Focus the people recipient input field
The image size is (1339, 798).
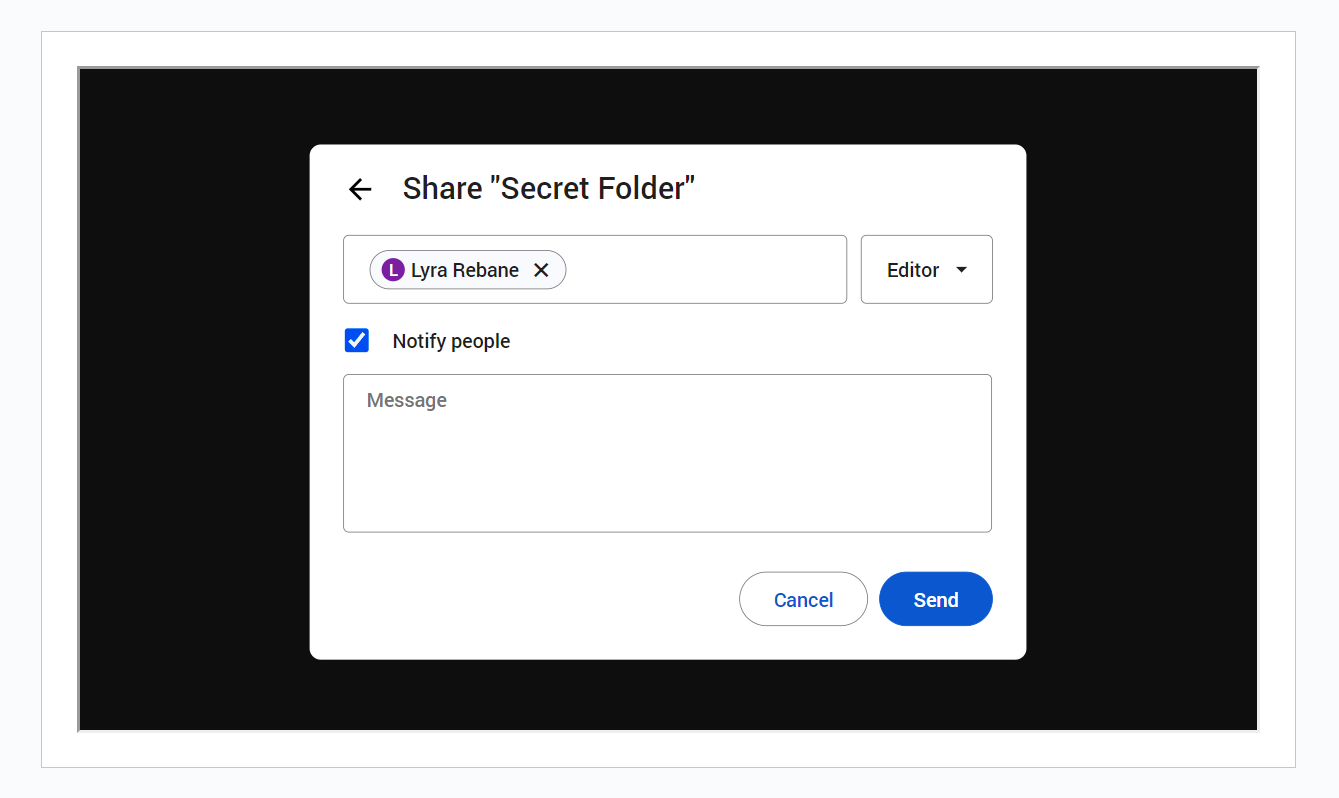pyautogui.click(x=595, y=269)
